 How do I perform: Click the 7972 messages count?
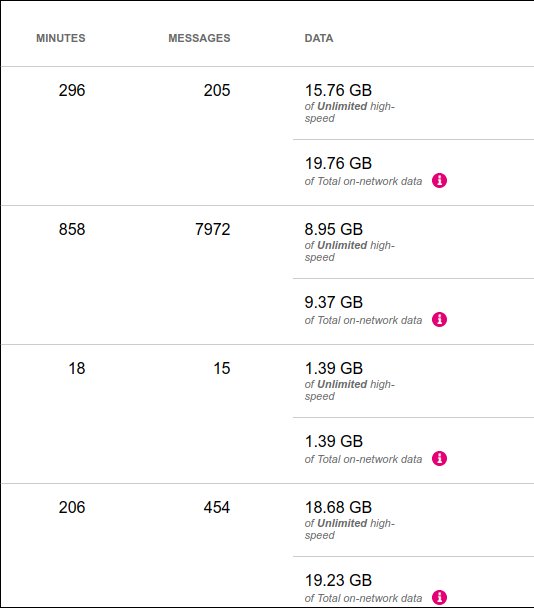tap(213, 229)
